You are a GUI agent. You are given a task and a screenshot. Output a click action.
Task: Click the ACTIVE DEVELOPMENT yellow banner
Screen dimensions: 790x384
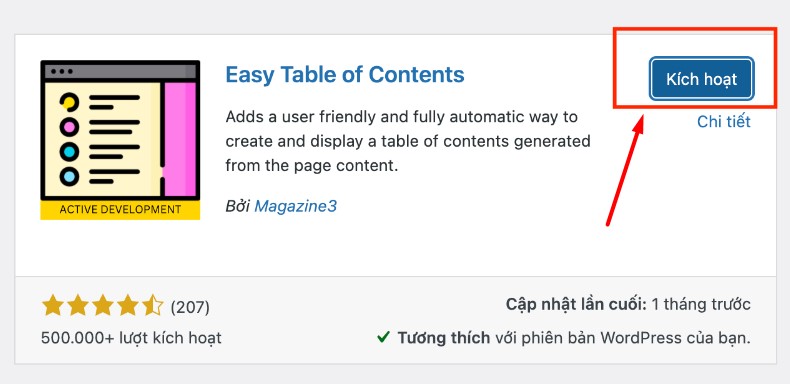point(120,210)
